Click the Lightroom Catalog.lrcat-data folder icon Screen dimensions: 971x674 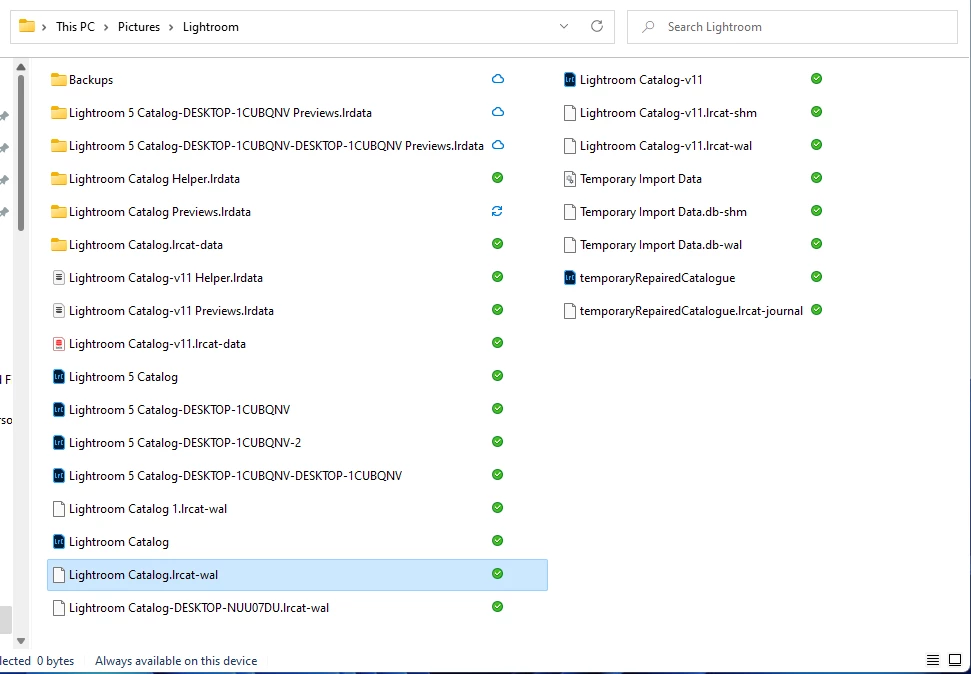59,245
